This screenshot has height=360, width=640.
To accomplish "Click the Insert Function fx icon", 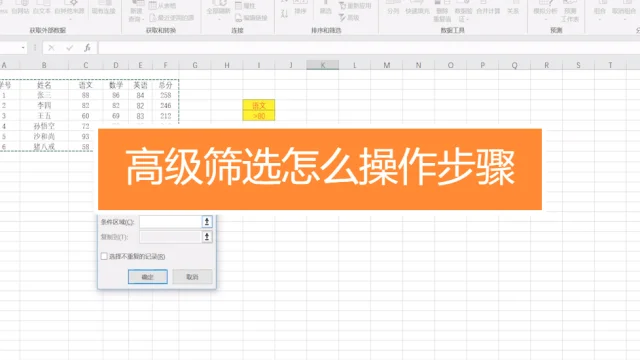I will pos(87,48).
